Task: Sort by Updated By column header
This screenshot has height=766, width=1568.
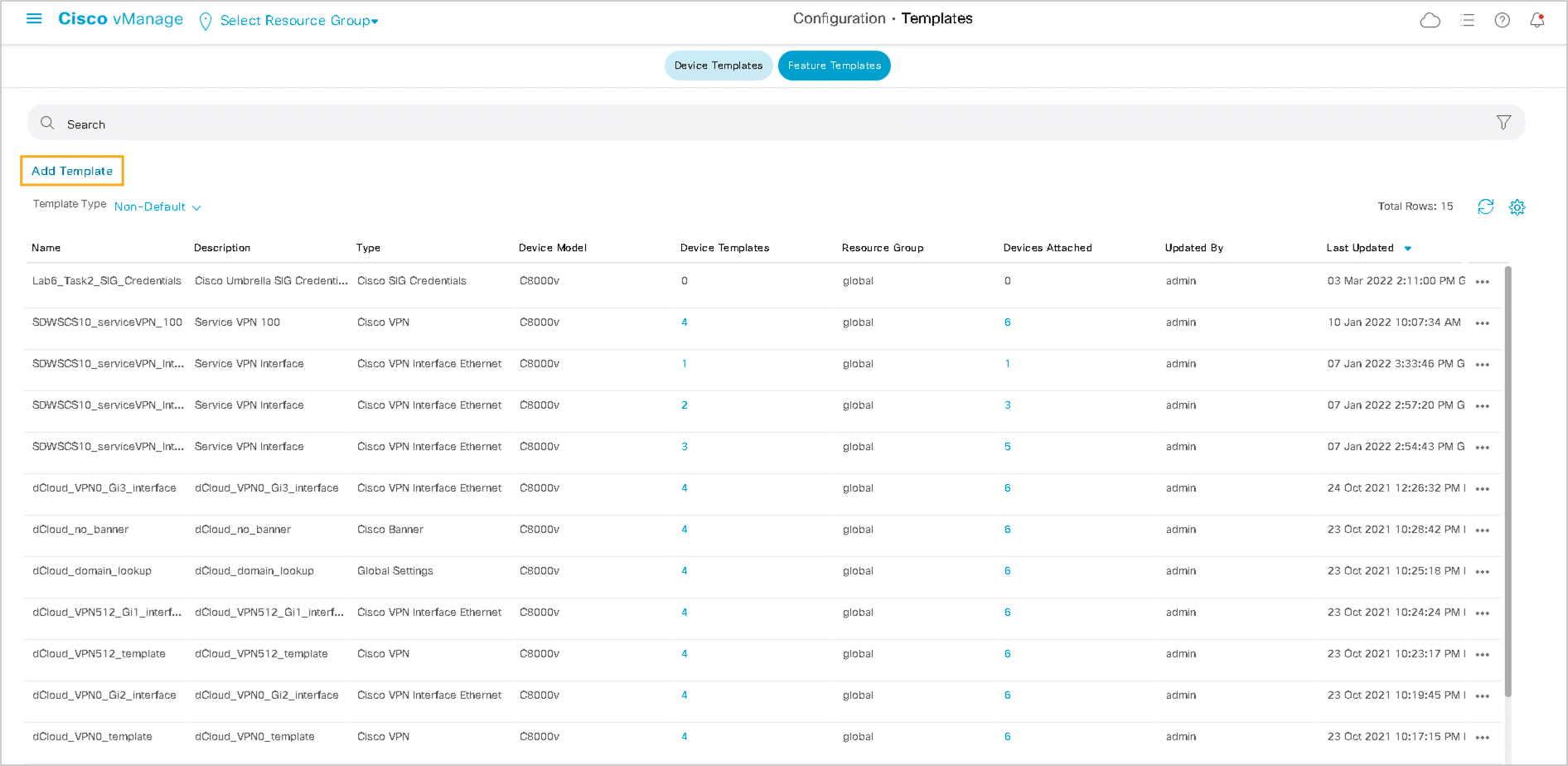Action: [1194, 248]
